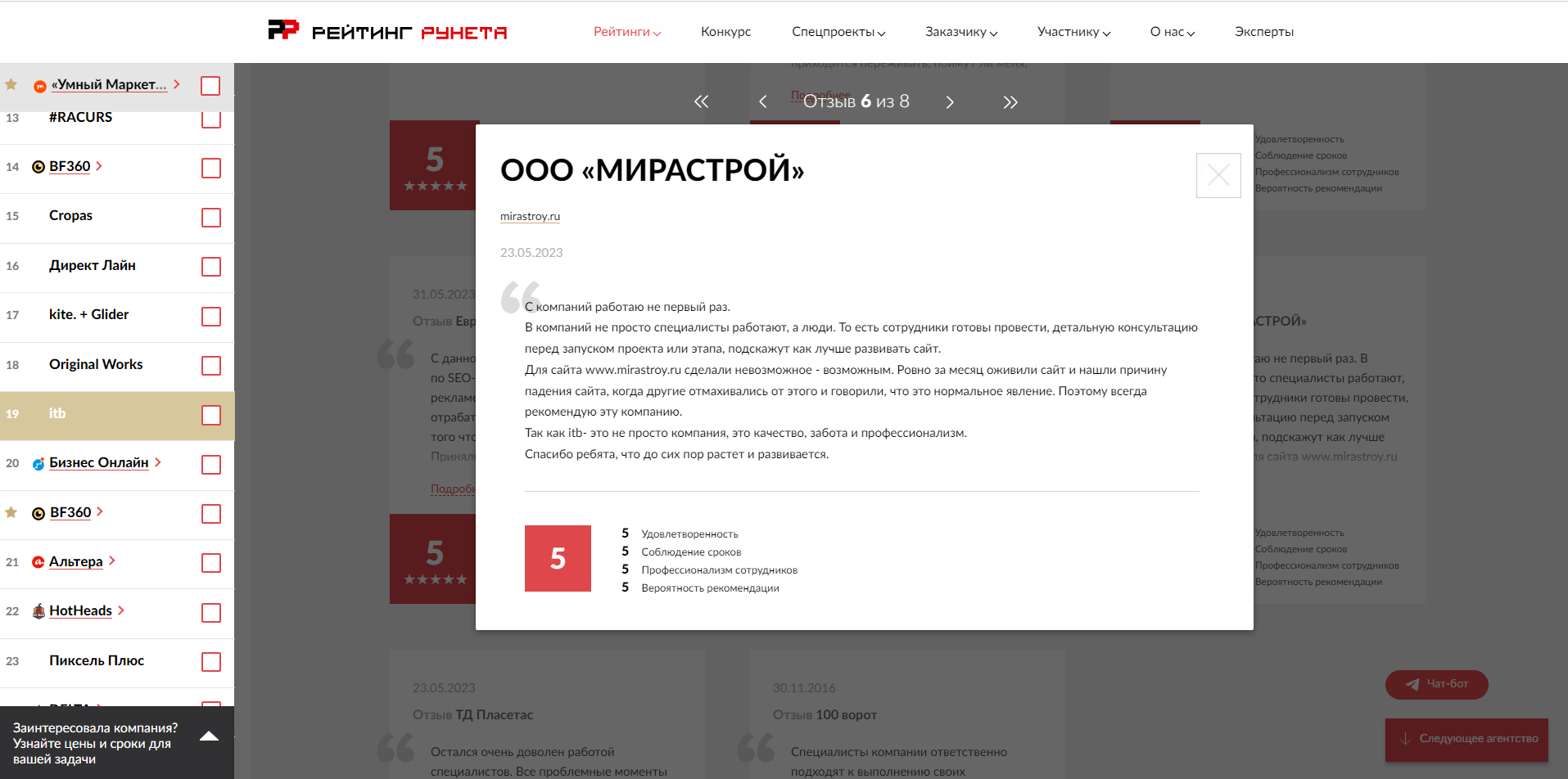Viewport: 1568px width, 779px height.
Task: Click the red overall score 5 box
Action: click(558, 558)
